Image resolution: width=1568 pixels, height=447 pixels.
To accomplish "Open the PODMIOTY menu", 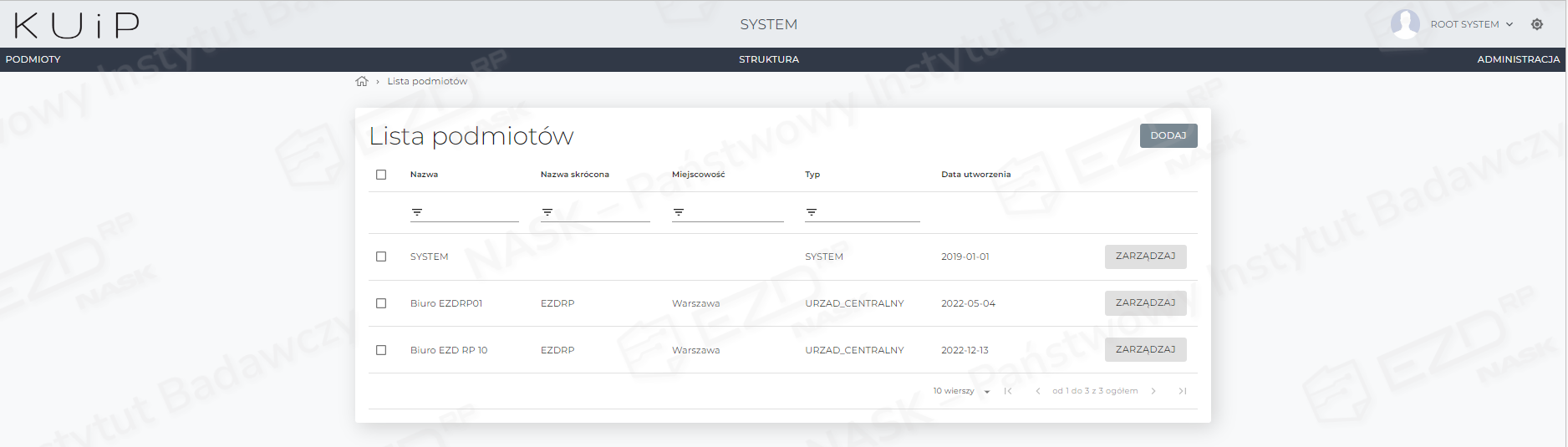I will [x=33, y=59].
